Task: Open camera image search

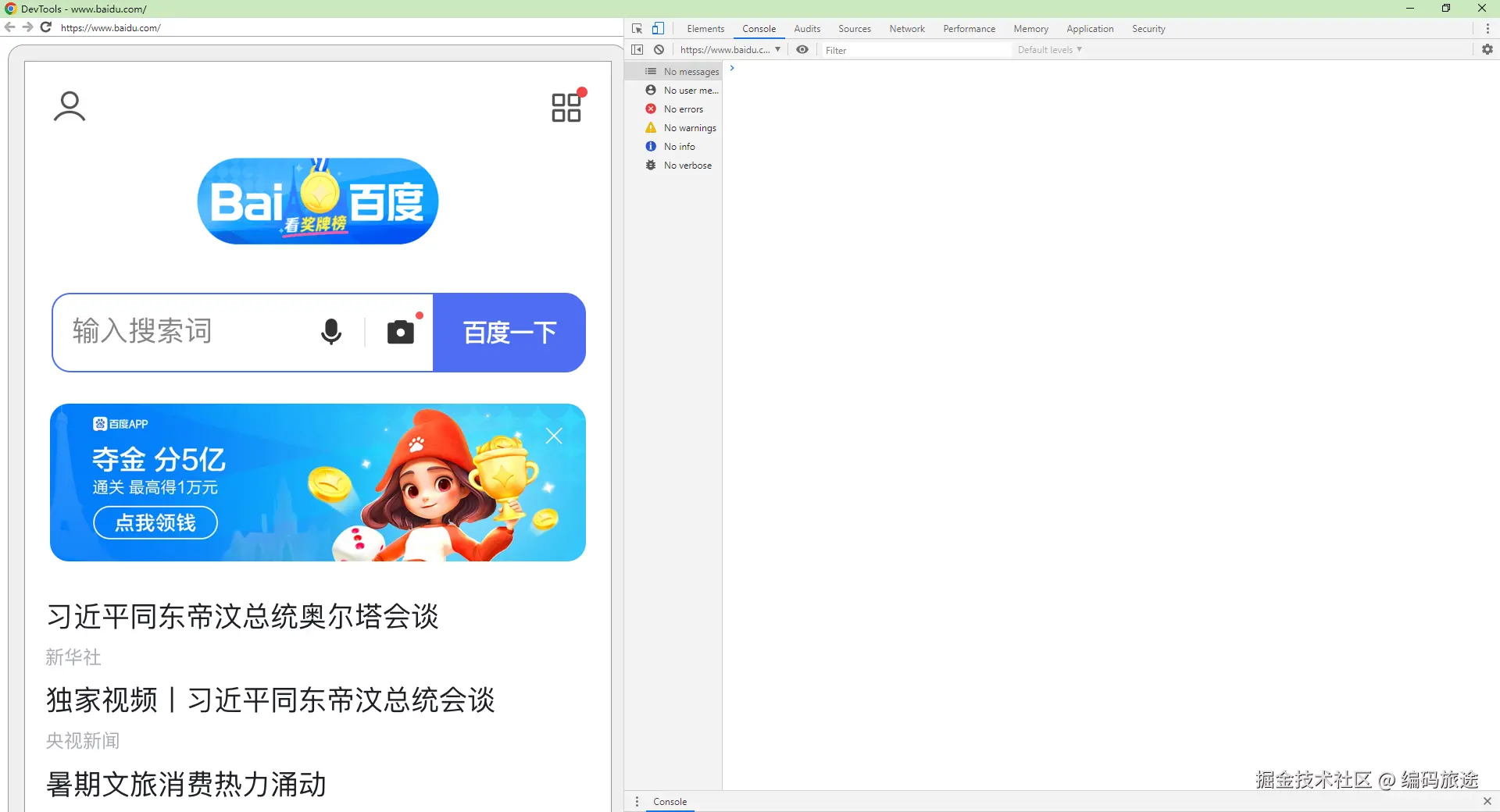Action: click(x=402, y=332)
